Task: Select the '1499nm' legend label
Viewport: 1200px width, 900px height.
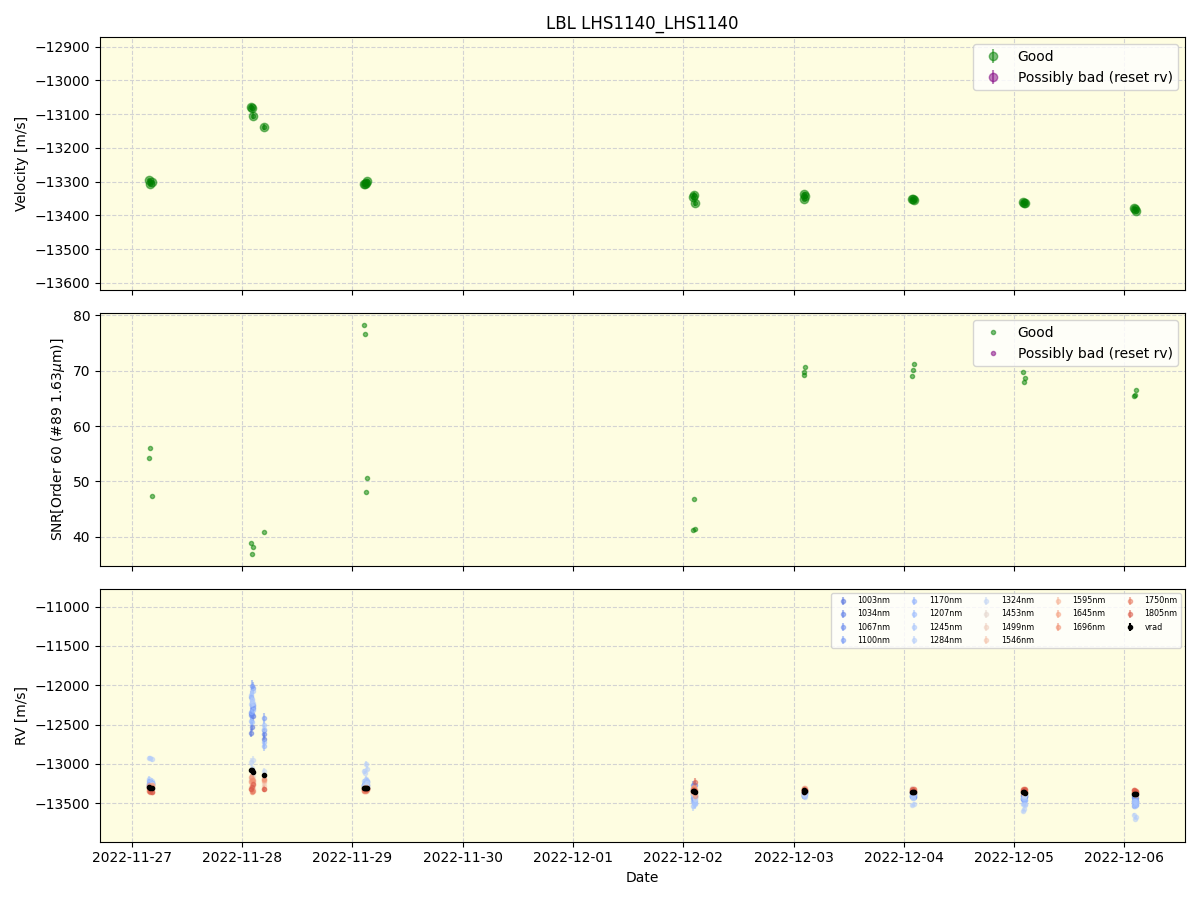Action: 1018,627
